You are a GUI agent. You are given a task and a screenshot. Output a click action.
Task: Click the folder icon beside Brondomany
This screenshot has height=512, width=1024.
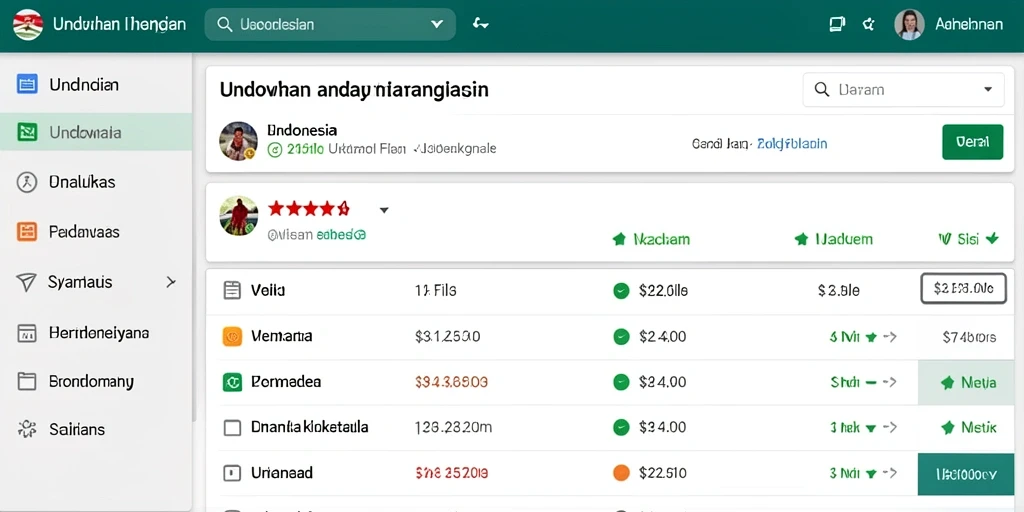click(x=27, y=381)
